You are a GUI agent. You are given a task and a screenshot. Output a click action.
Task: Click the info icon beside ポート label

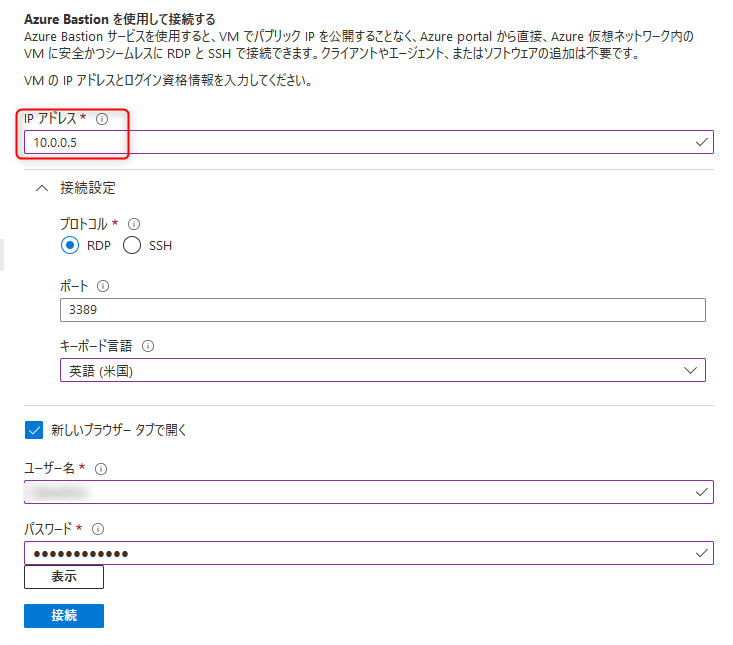[x=103, y=286]
